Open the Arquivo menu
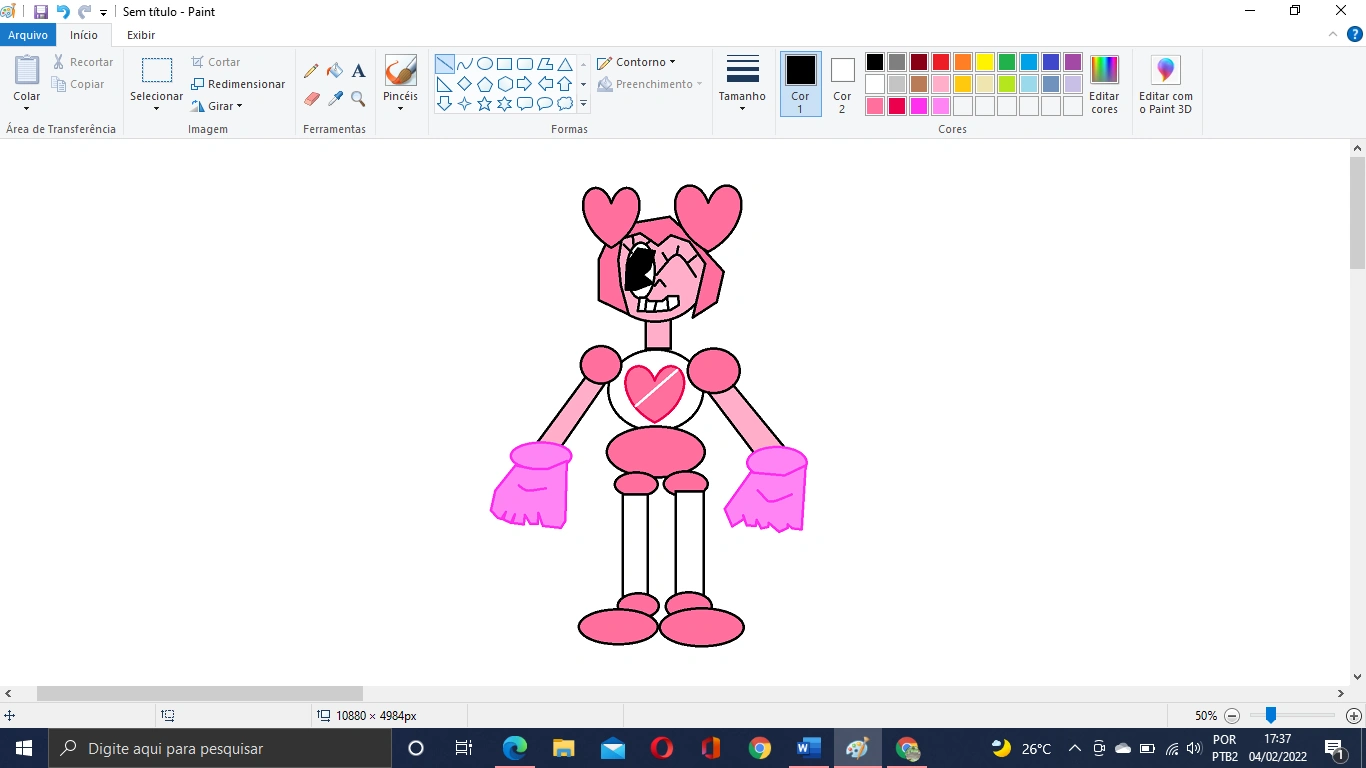This screenshot has width=1366, height=768. [x=28, y=35]
